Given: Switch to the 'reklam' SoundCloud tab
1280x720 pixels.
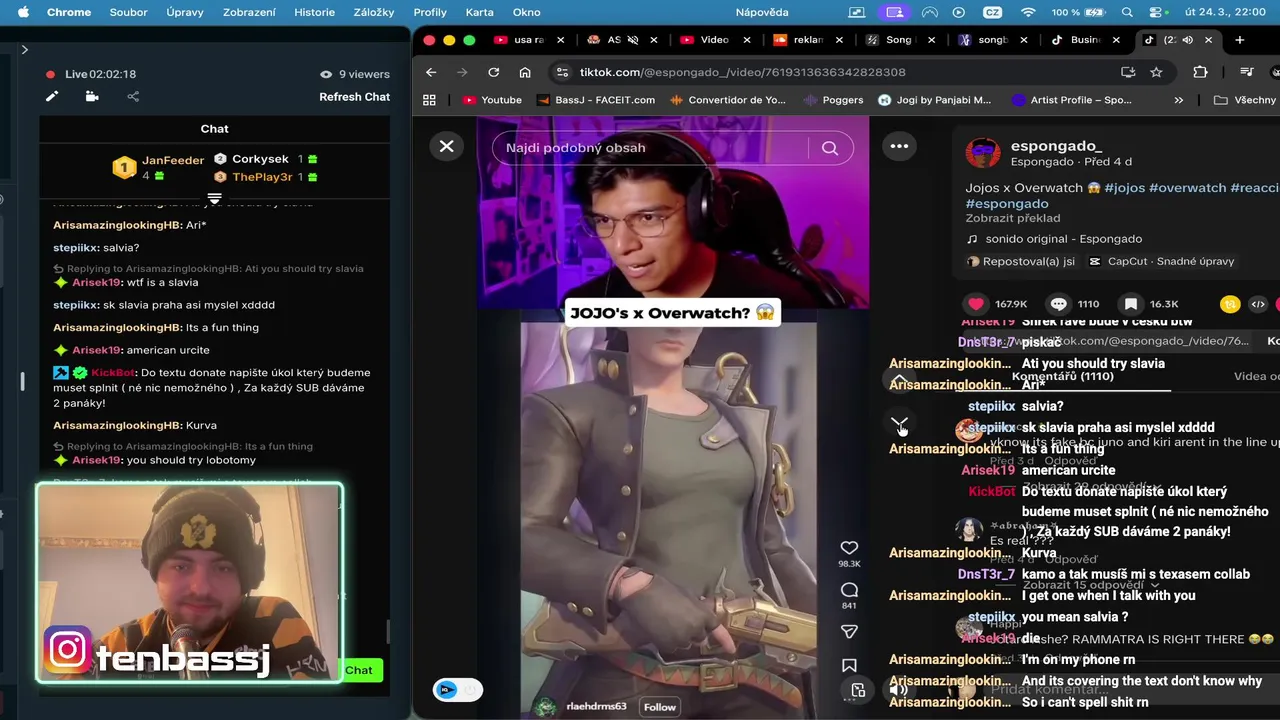Looking at the screenshot, I should point(807,40).
